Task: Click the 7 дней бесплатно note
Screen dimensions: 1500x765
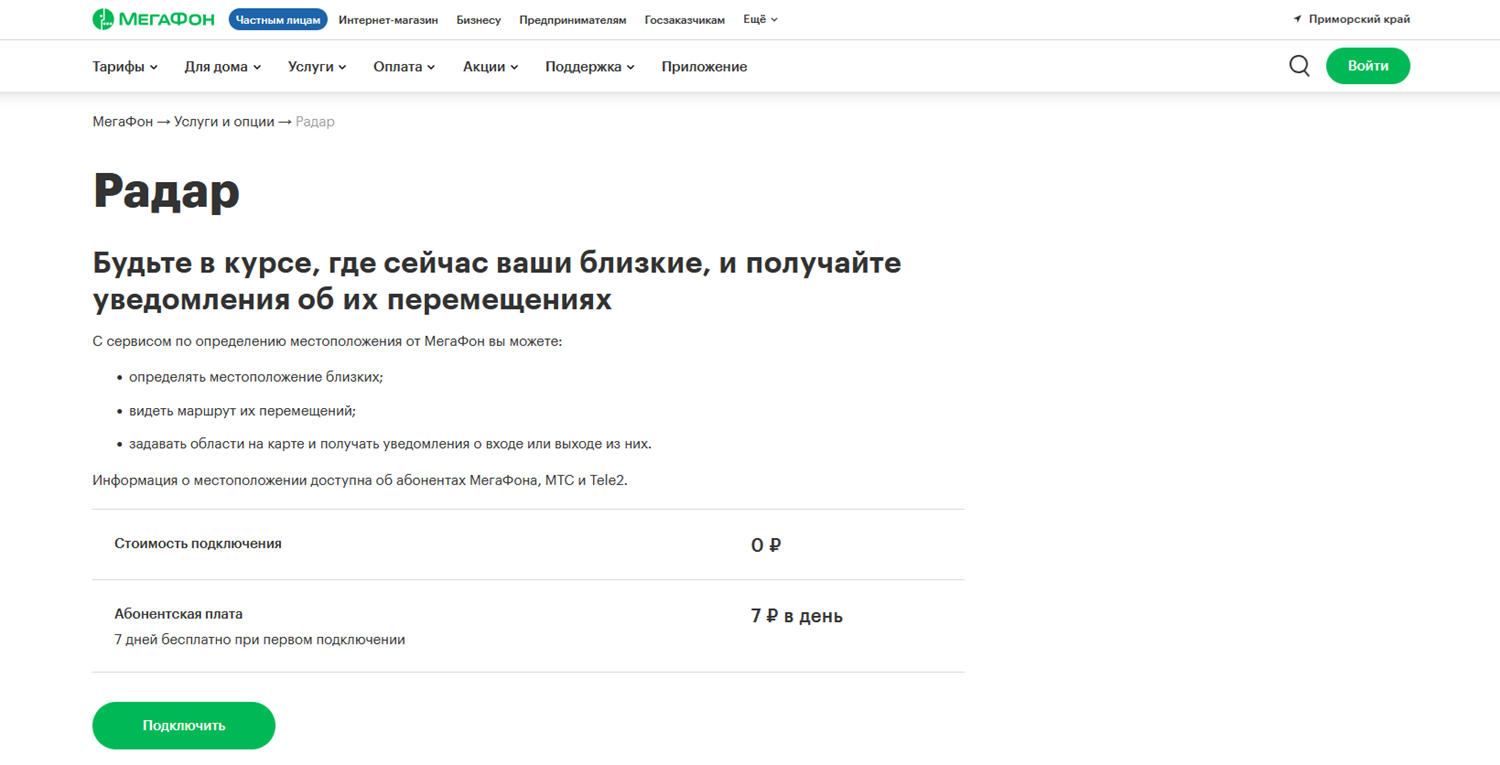Action: pos(260,640)
